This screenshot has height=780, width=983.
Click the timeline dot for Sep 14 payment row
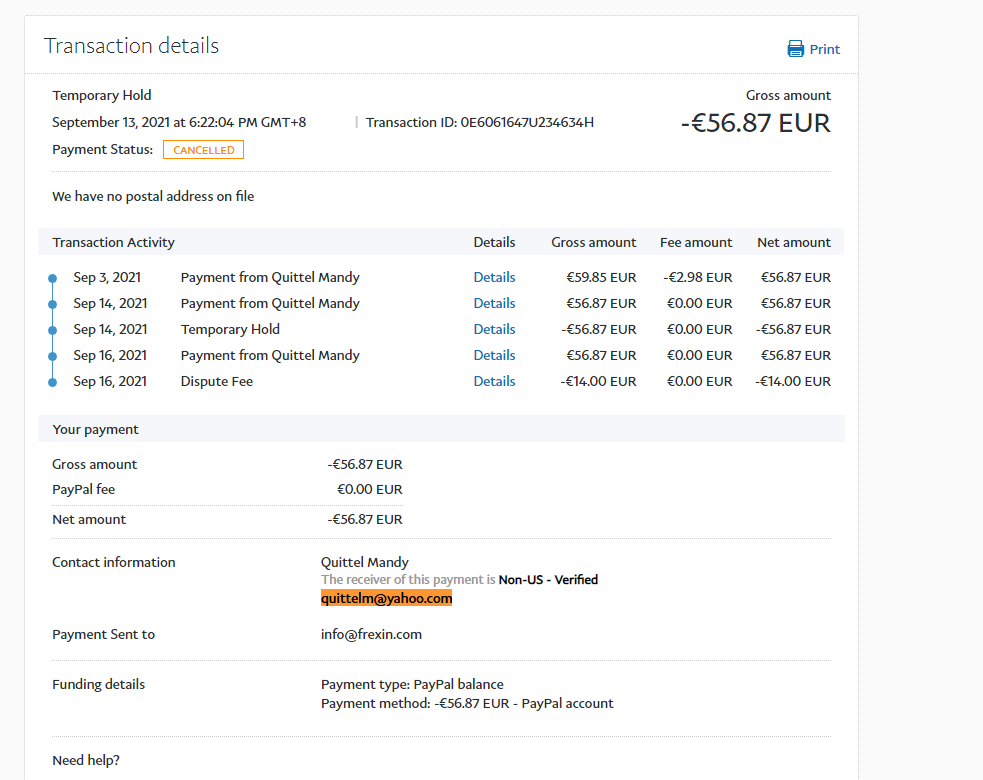pos(53,304)
